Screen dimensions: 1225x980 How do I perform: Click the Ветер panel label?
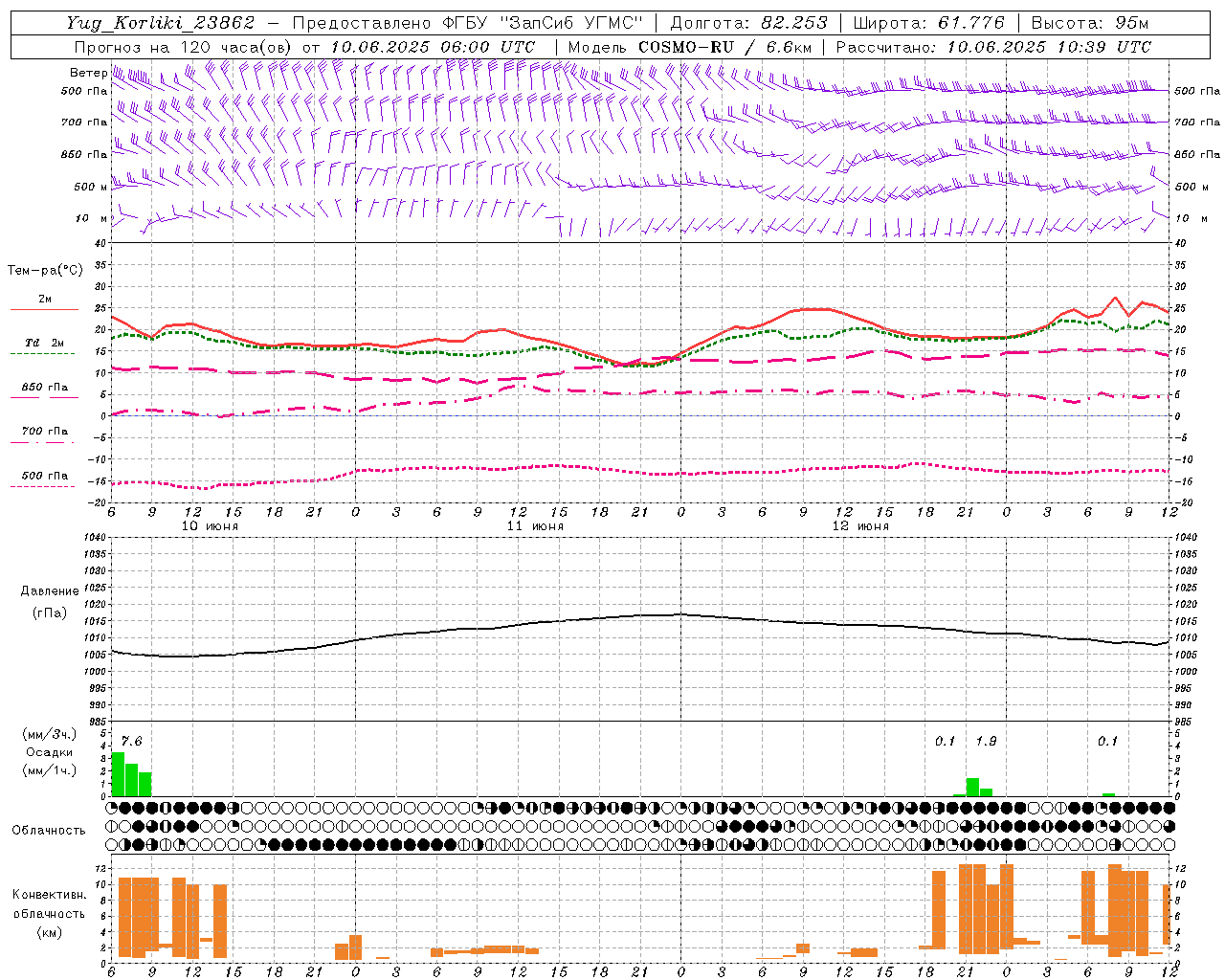pos(89,72)
